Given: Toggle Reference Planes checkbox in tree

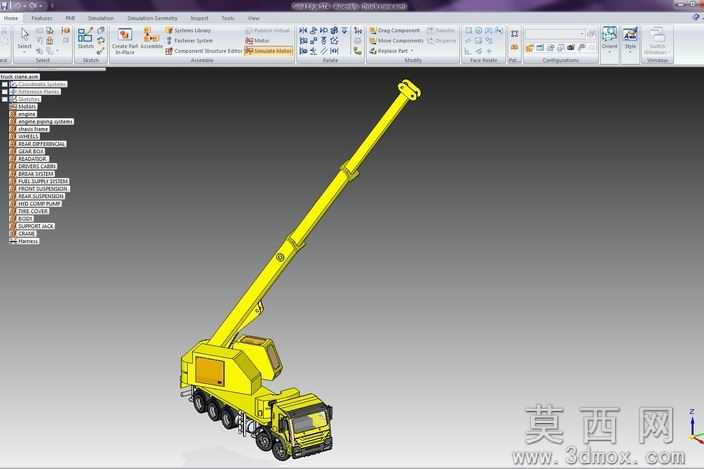Looking at the screenshot, I should point(5,92).
